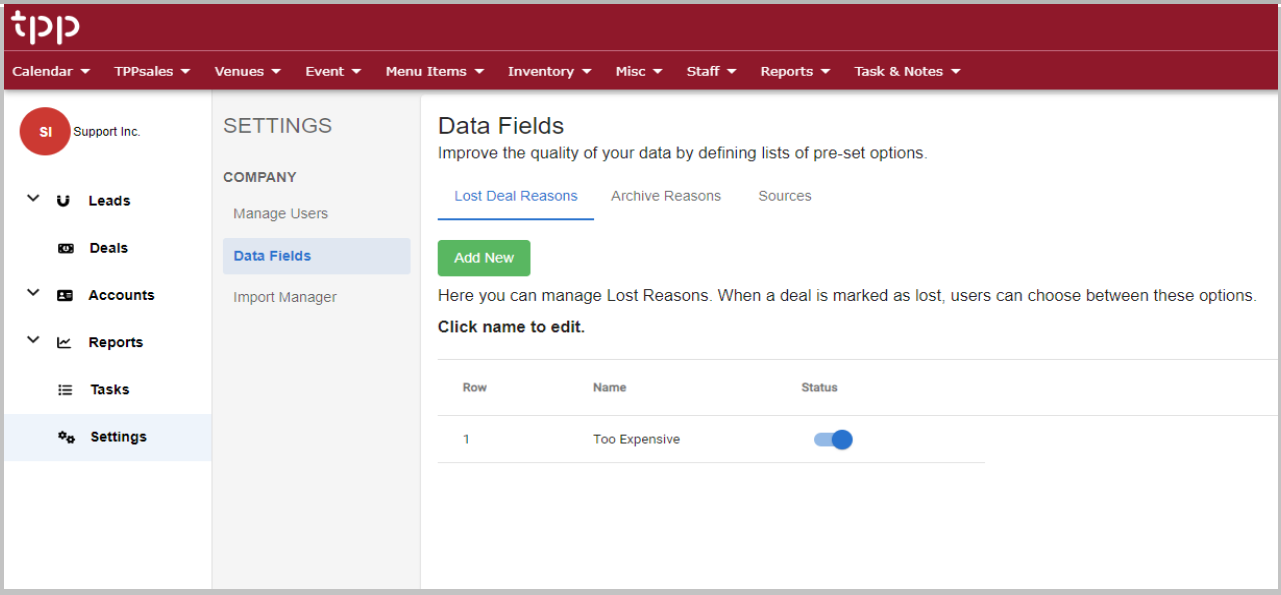Click the Data Fields page heading

click(501, 126)
